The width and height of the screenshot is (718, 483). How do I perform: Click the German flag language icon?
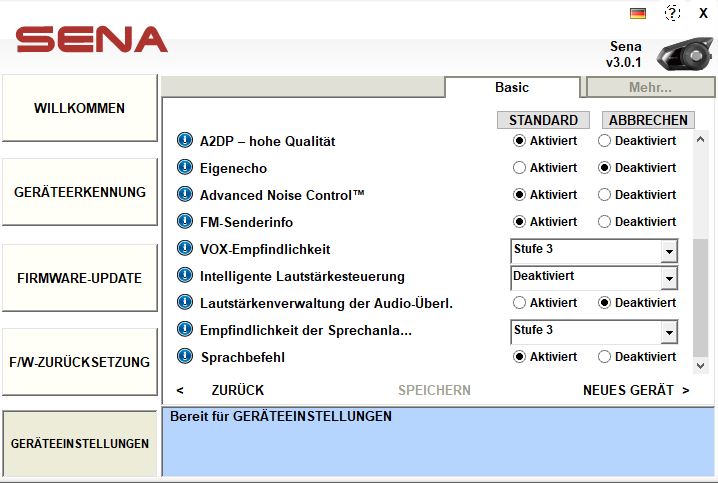[x=638, y=13]
